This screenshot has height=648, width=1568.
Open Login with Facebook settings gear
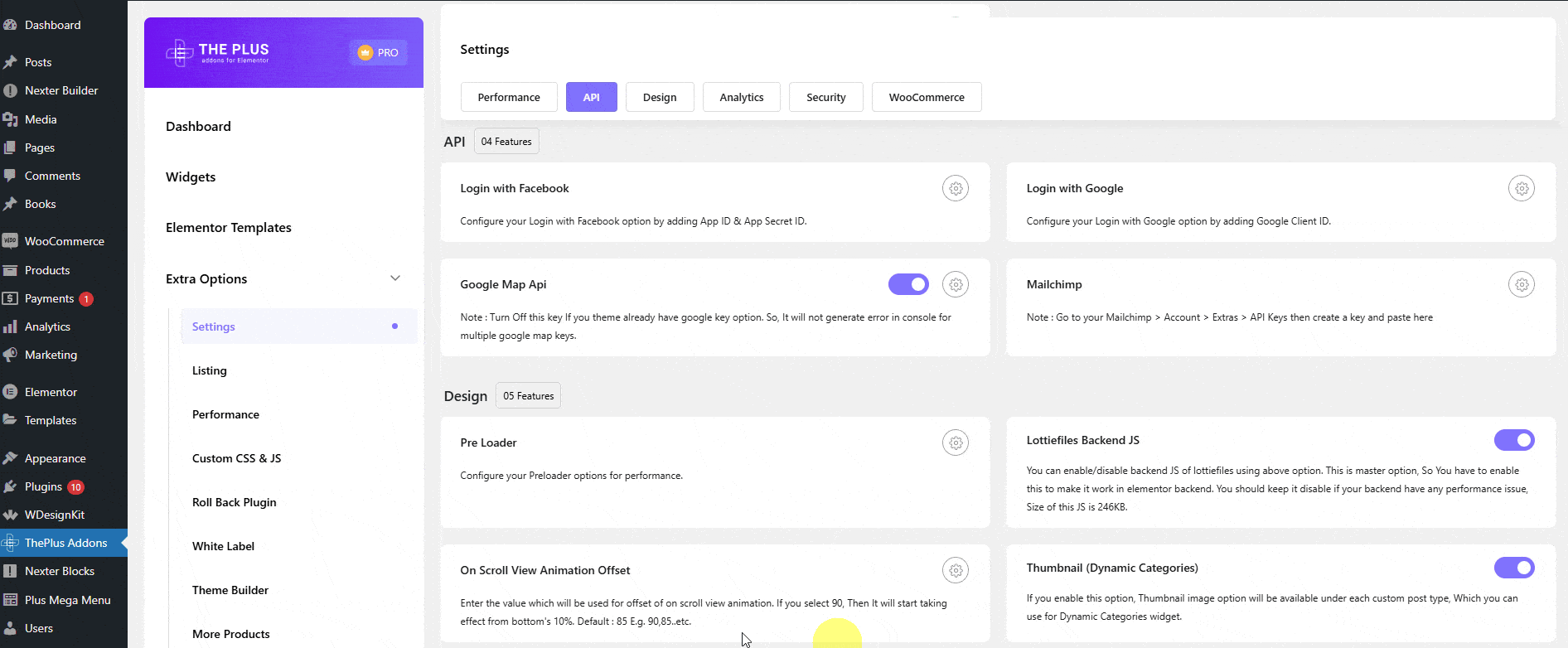956,188
